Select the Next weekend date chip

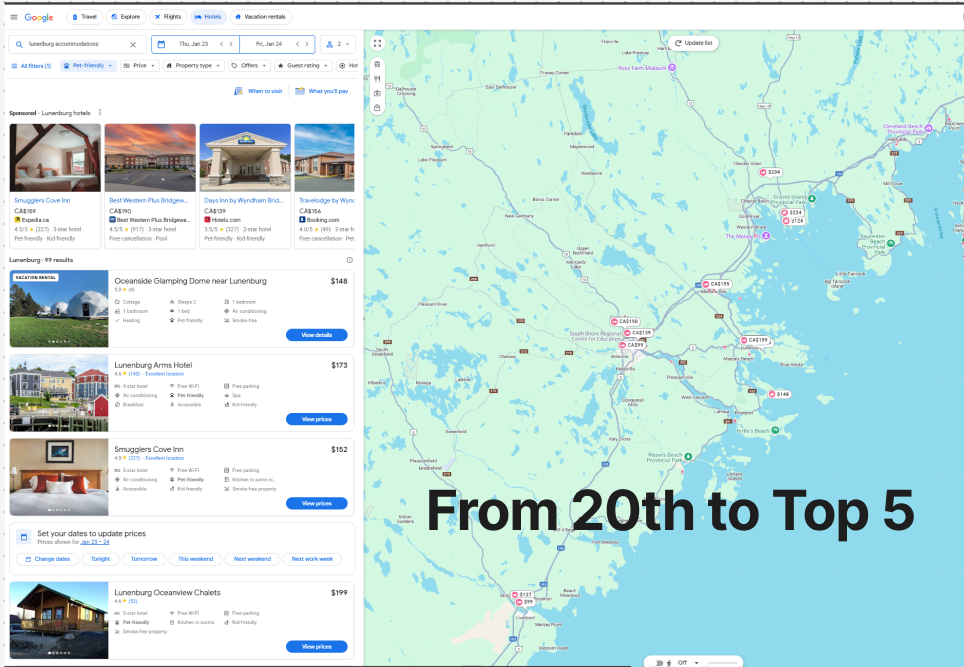pos(252,559)
